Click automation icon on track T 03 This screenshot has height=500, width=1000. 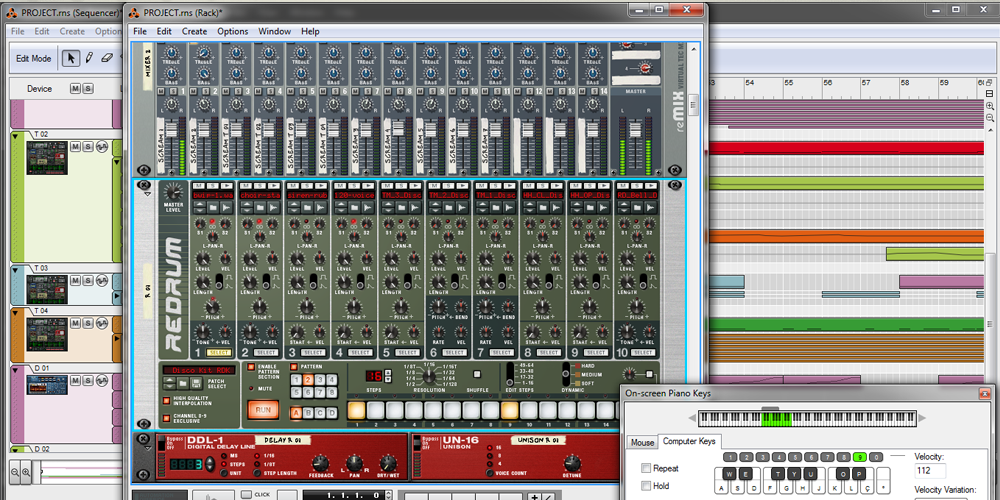[x=101, y=280]
